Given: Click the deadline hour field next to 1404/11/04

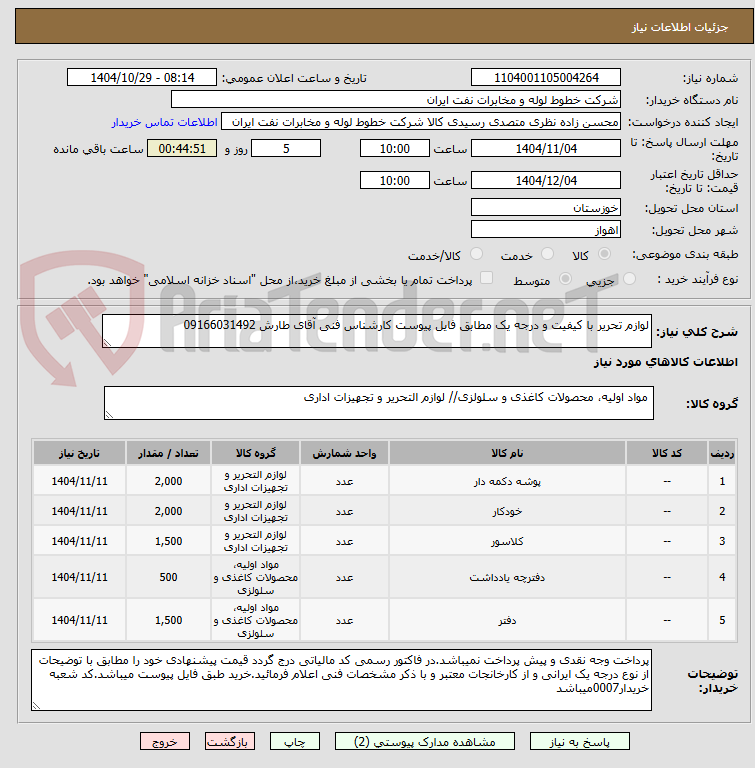Looking at the screenshot, I should tap(394, 148).
